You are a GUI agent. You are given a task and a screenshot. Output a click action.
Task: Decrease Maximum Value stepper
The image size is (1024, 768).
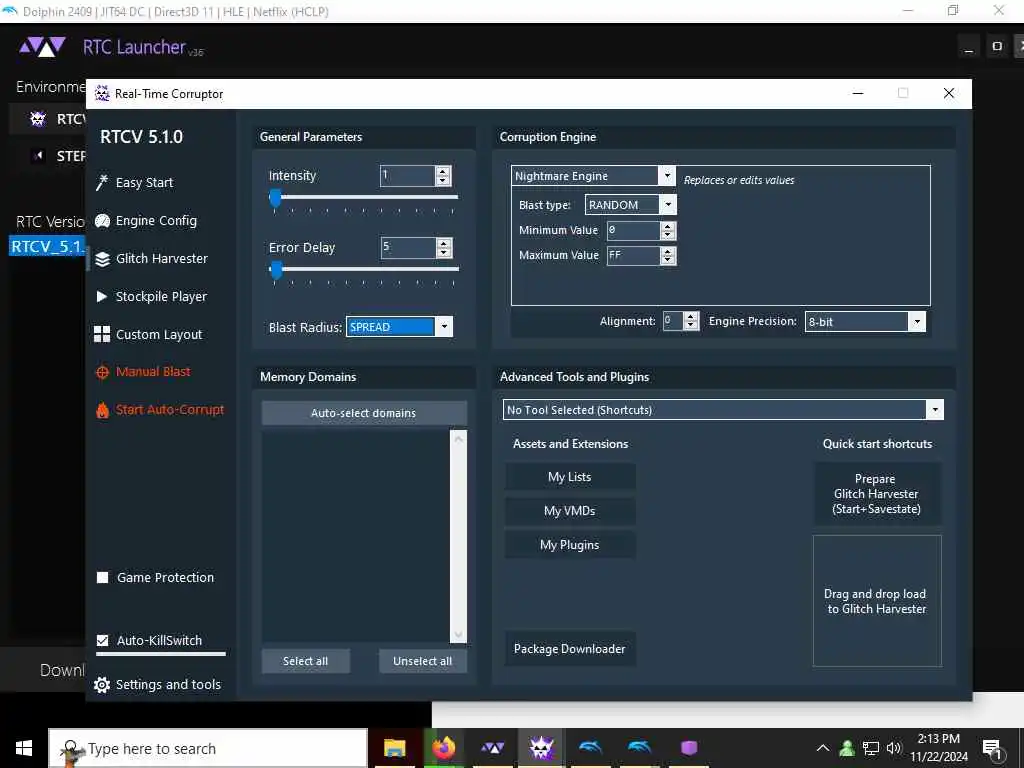pos(667,259)
